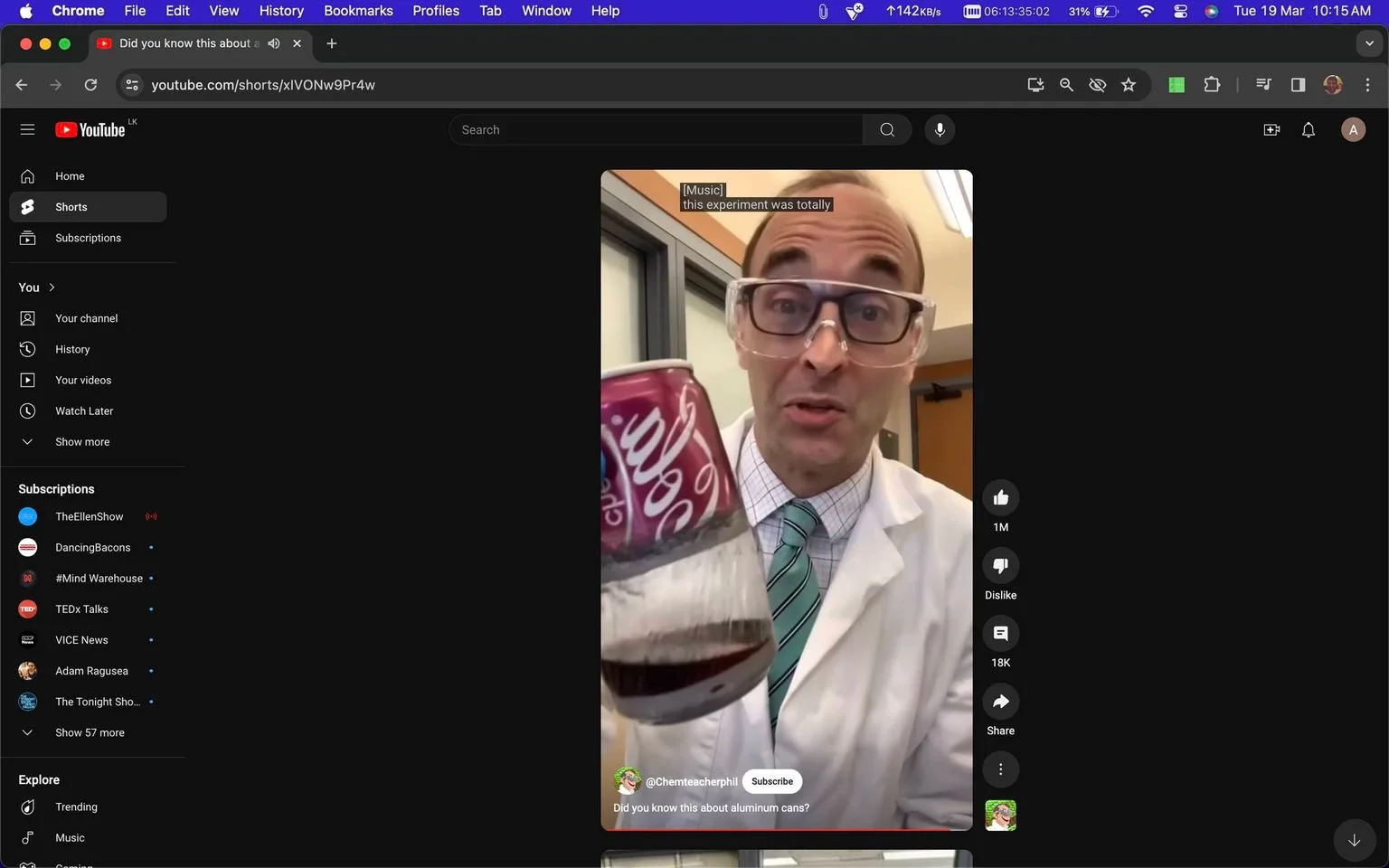Mute the tab audio speaker icon
The image size is (1389, 868).
click(274, 43)
